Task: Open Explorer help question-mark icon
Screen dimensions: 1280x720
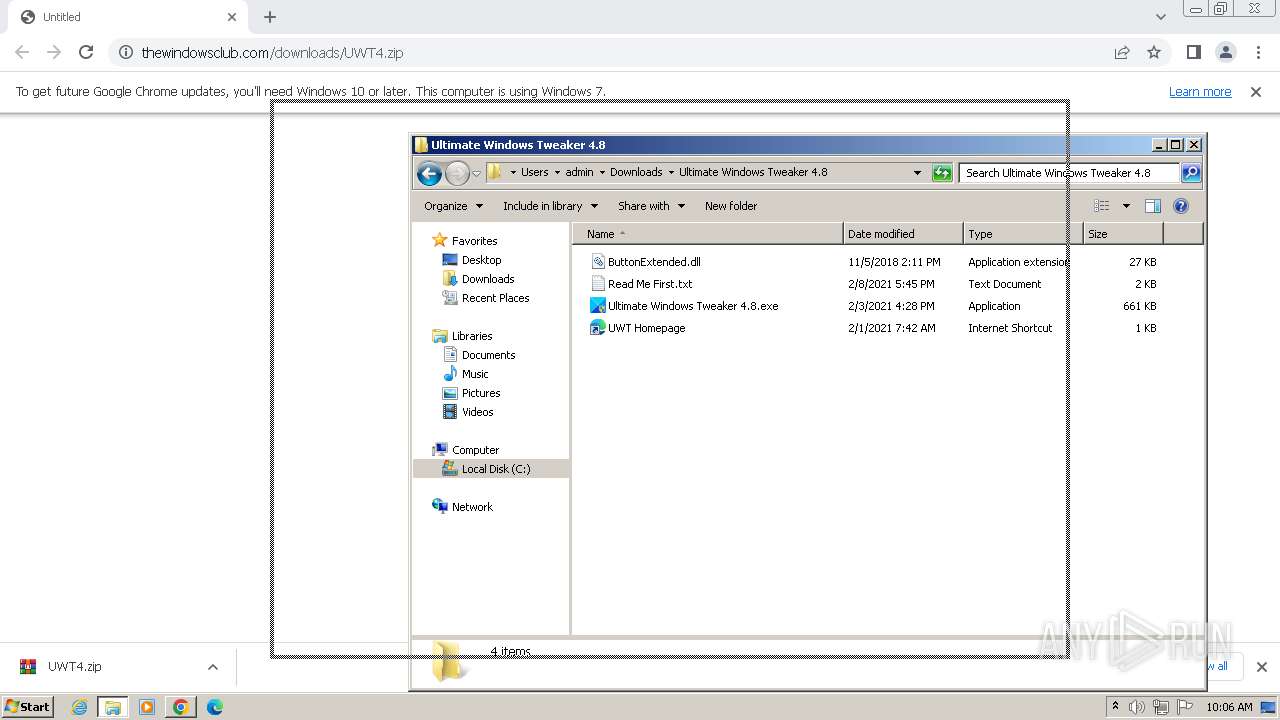Action: point(1181,206)
